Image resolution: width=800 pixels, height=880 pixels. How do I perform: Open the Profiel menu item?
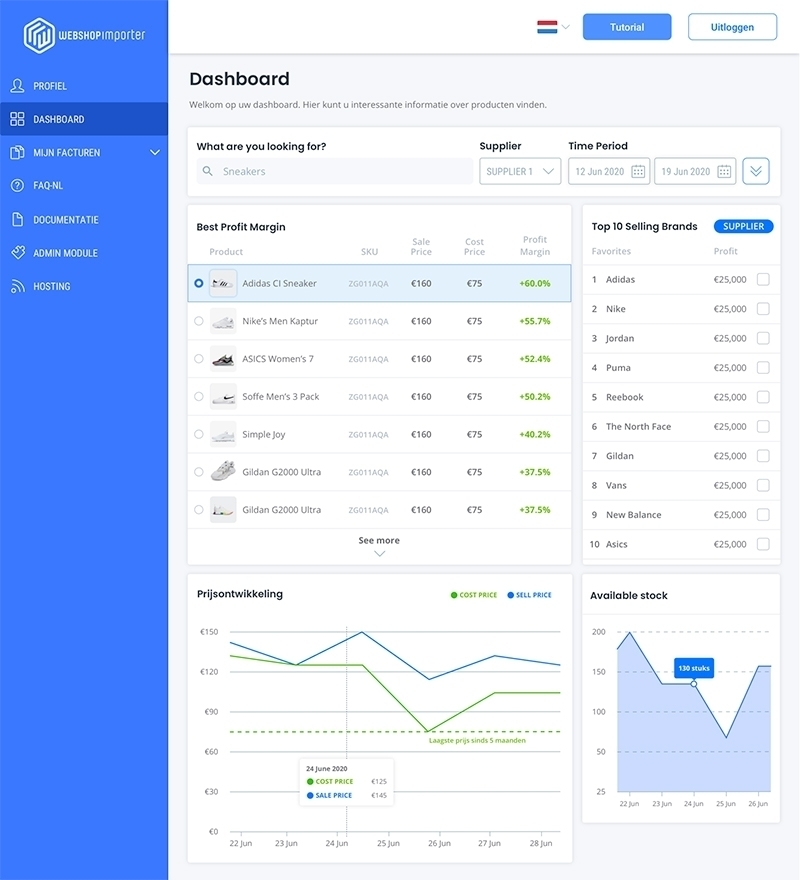pos(84,86)
